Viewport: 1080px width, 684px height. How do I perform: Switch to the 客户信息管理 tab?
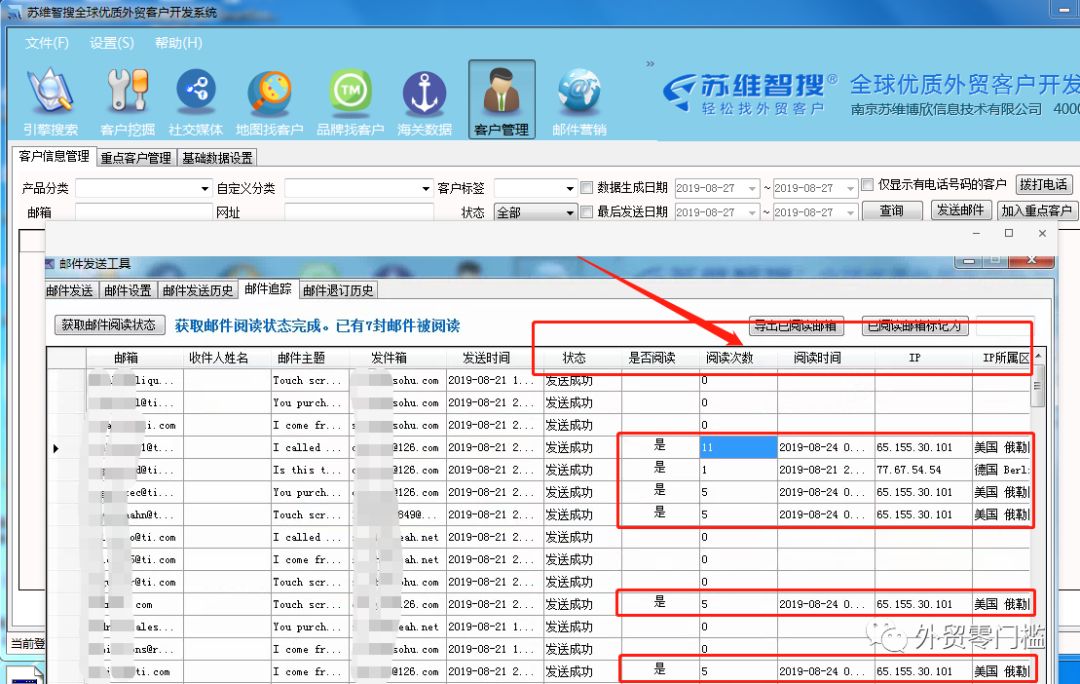(x=54, y=156)
